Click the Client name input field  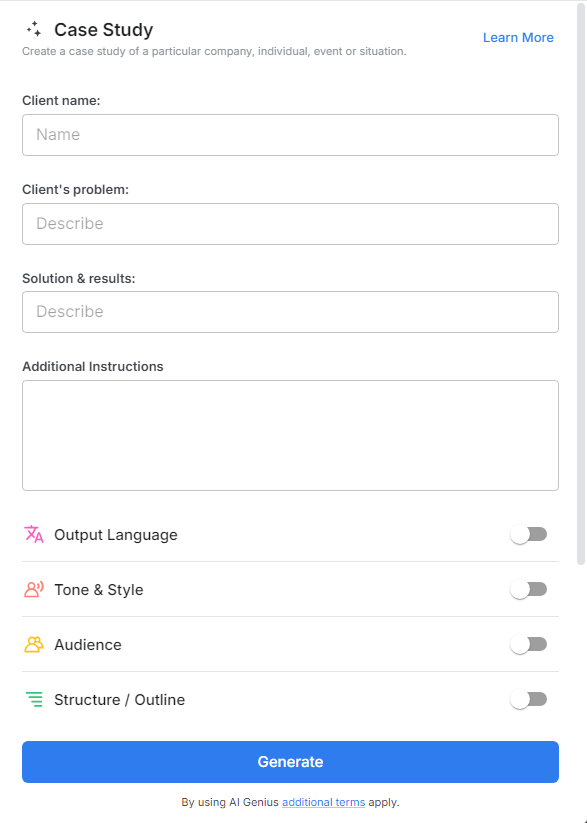tap(290, 134)
